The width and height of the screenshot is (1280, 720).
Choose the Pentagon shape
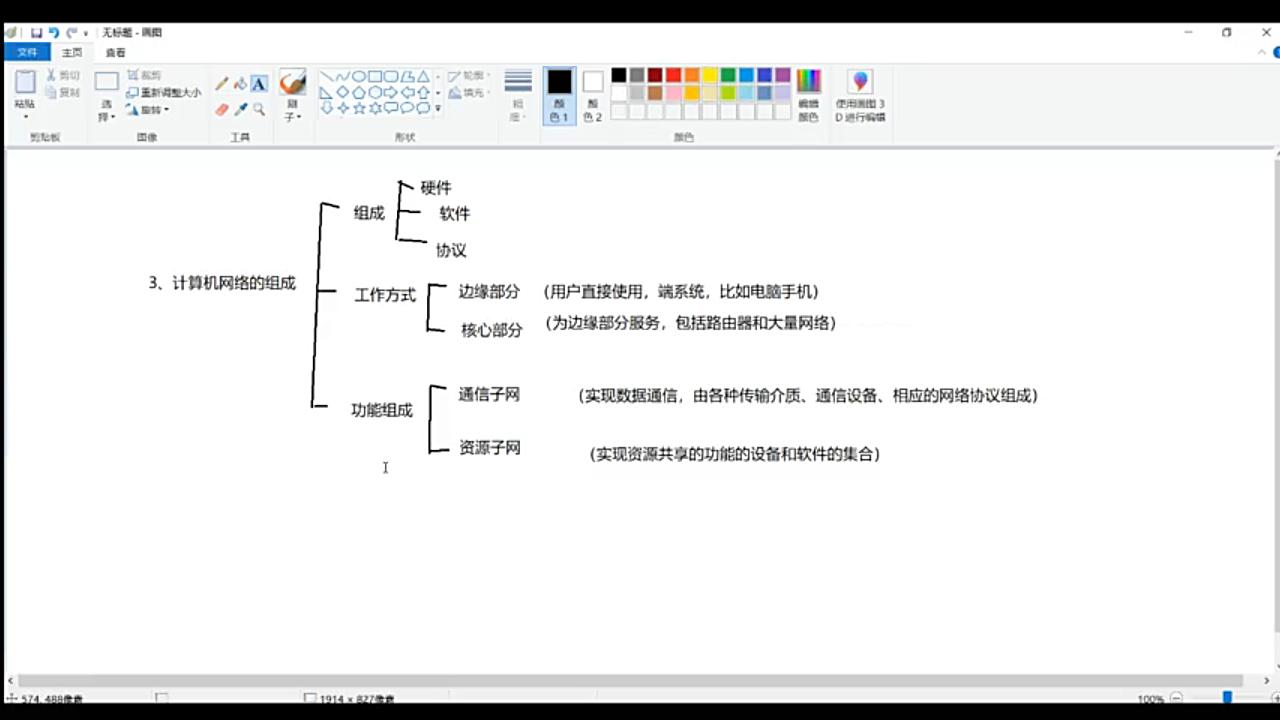[358, 92]
